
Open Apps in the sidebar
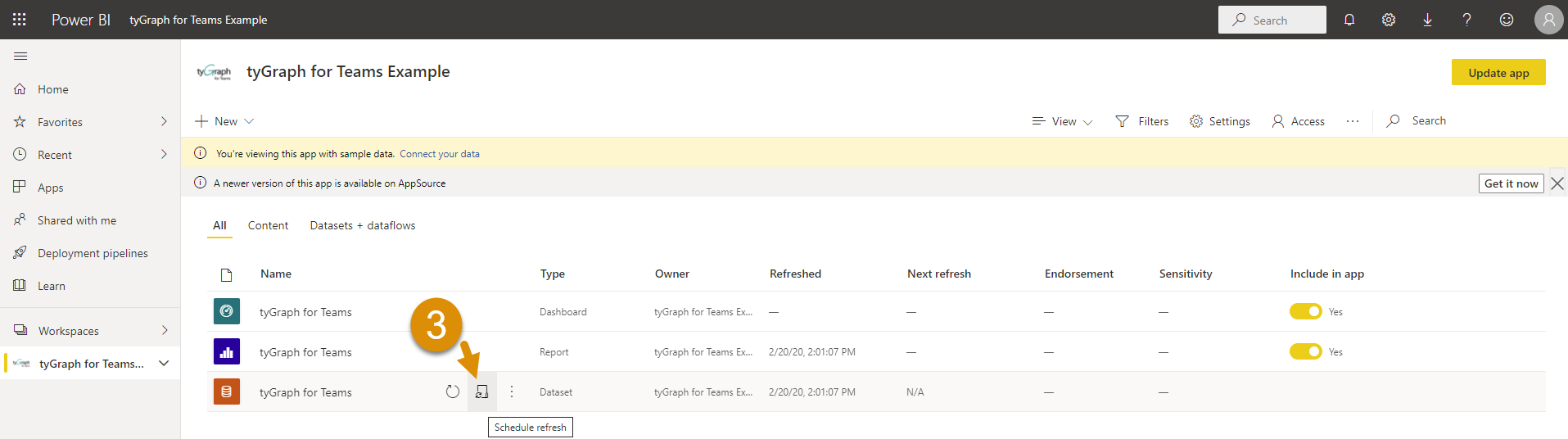(x=50, y=188)
